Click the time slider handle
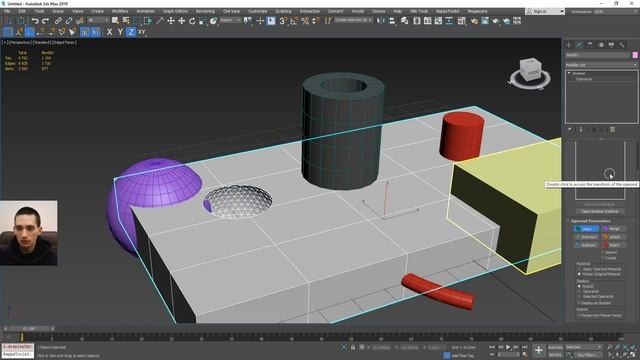The width and height of the screenshot is (640, 360). [x=29, y=328]
